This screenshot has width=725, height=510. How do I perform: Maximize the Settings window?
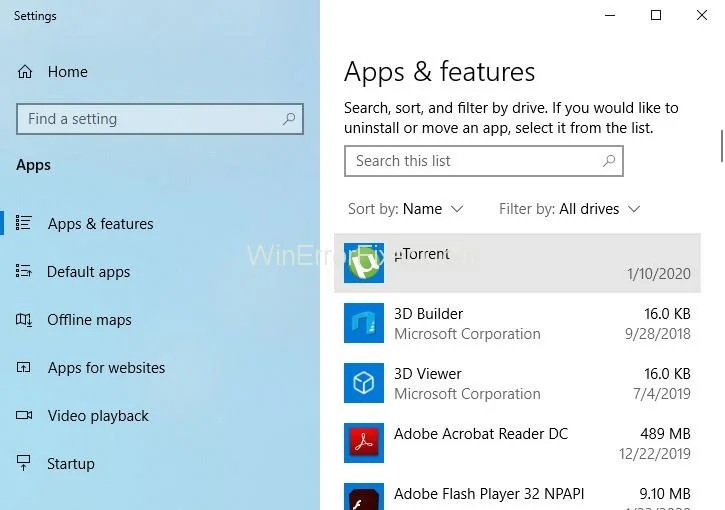656,15
